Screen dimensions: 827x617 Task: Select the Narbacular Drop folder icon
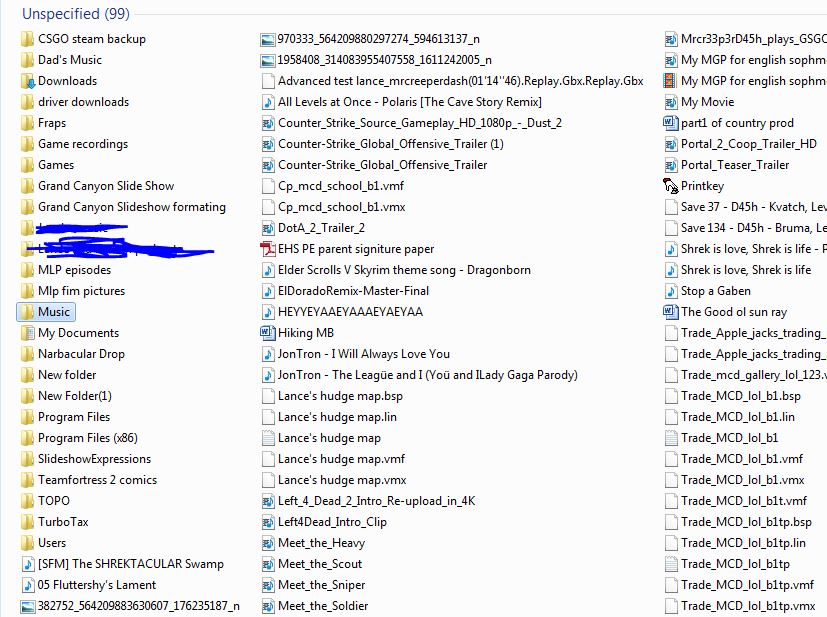pyautogui.click(x=27, y=354)
